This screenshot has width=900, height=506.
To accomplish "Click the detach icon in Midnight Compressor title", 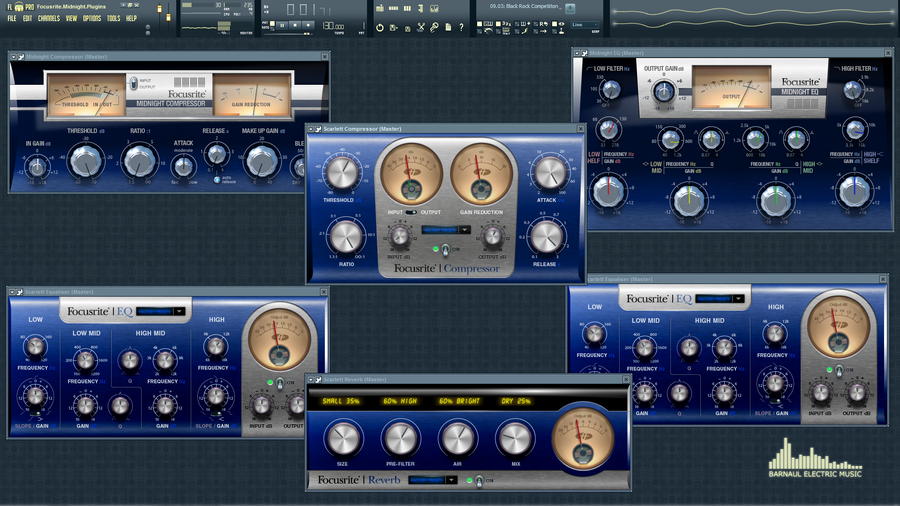I will [21, 57].
